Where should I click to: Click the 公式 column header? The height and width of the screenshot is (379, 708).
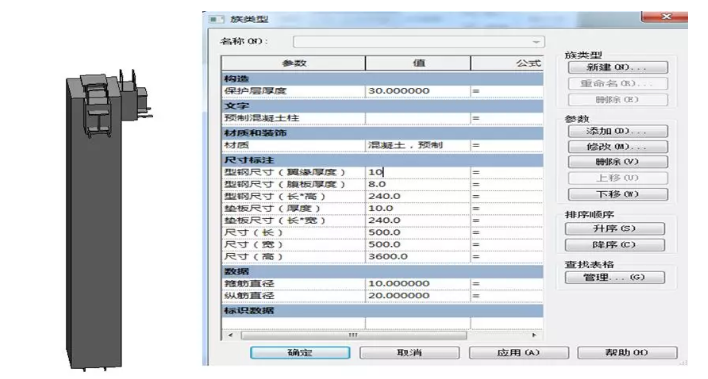click(507, 63)
